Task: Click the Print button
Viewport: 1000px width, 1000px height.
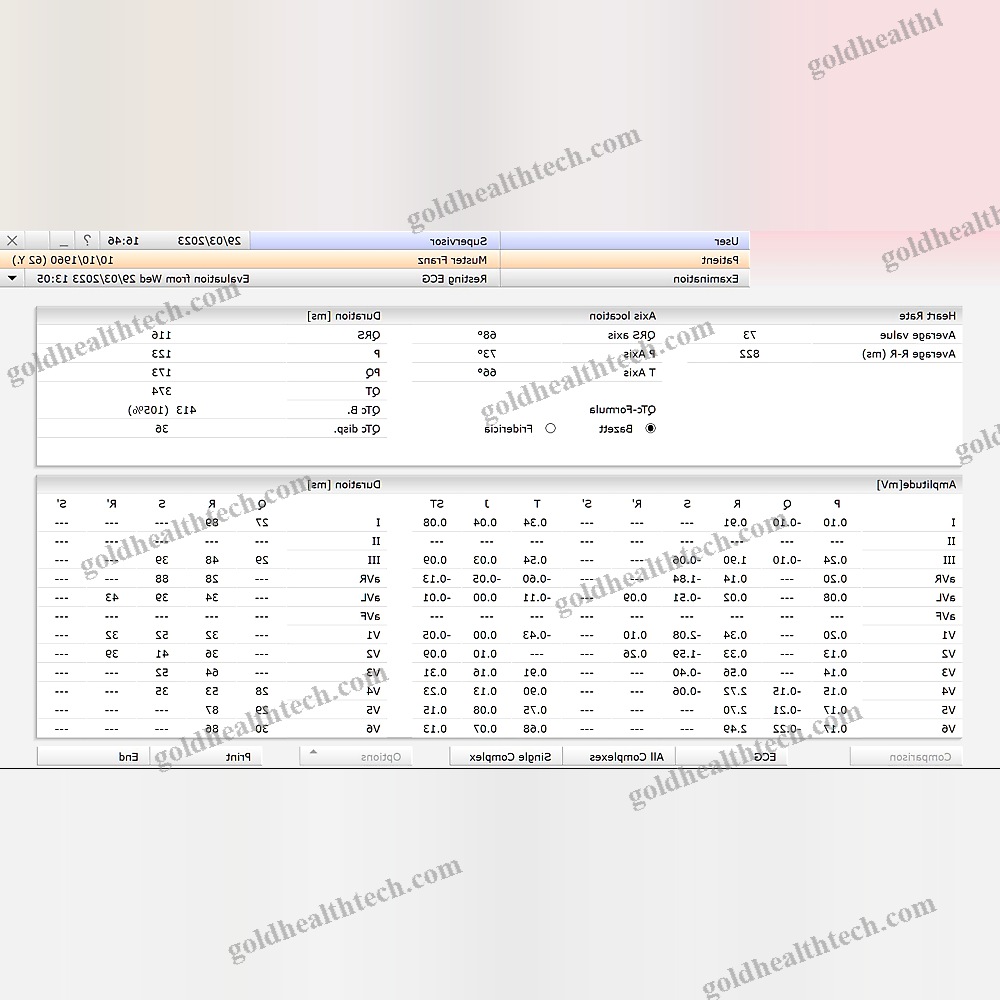Action: tap(206, 757)
